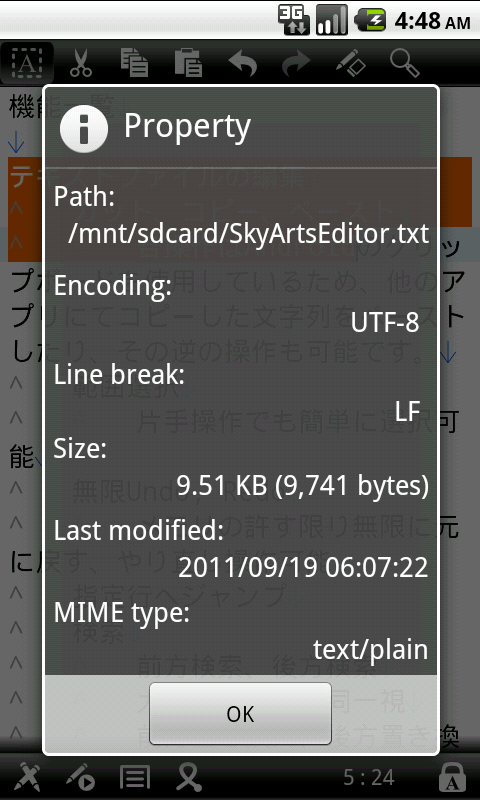Tap the file path /mnt/sdcard/SkyArtsEditor.txt

pos(248,234)
